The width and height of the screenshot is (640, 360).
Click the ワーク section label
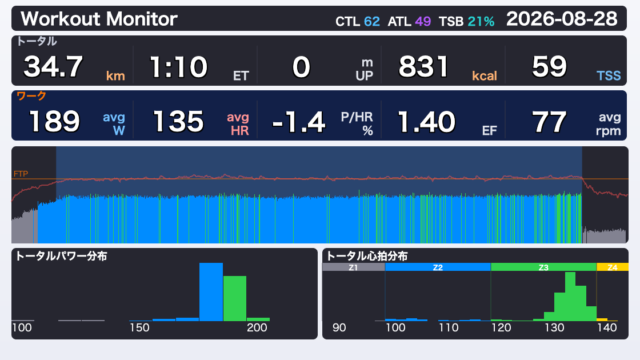pos(31,96)
